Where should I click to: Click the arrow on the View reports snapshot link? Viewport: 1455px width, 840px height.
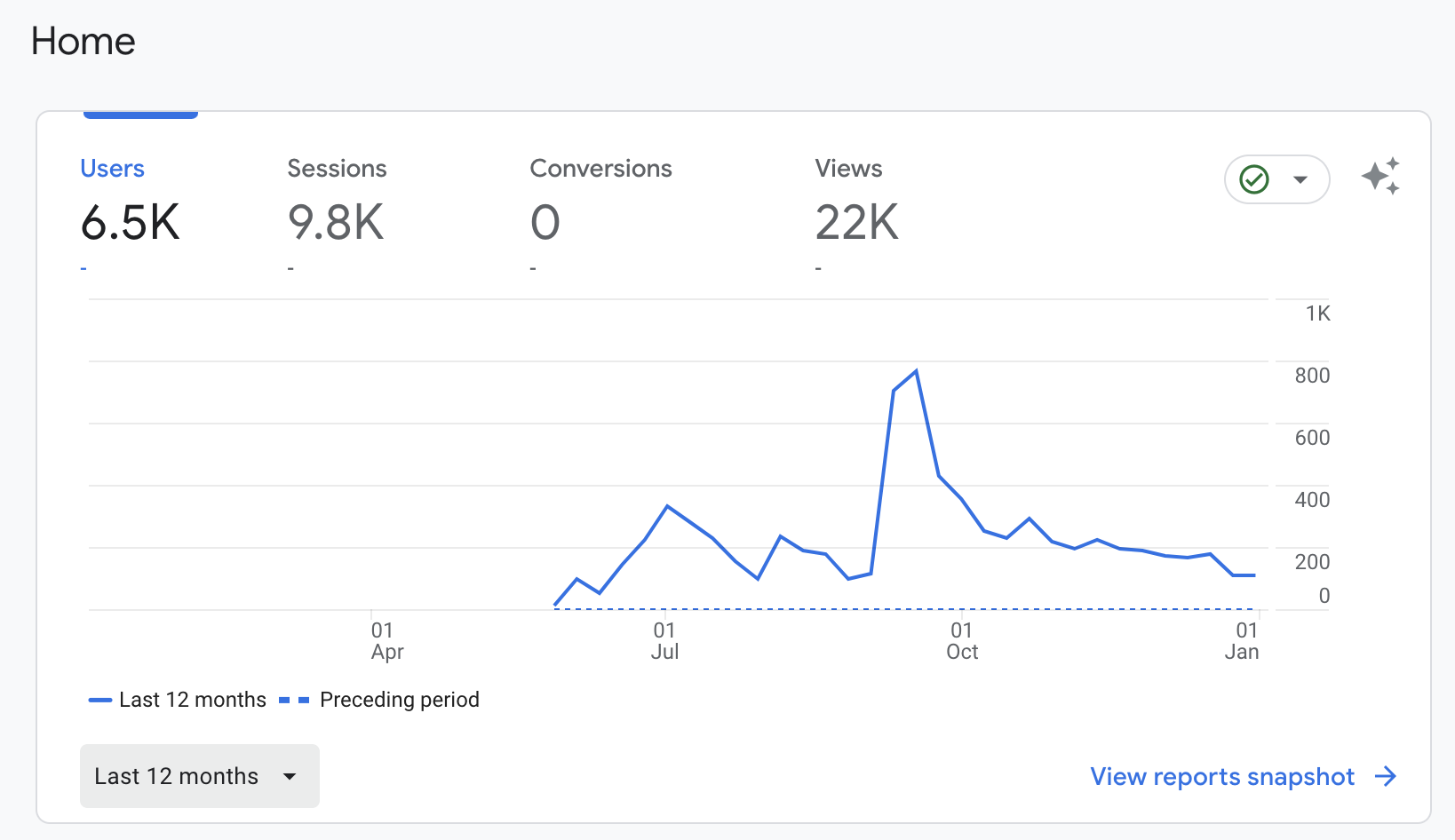point(1387,776)
